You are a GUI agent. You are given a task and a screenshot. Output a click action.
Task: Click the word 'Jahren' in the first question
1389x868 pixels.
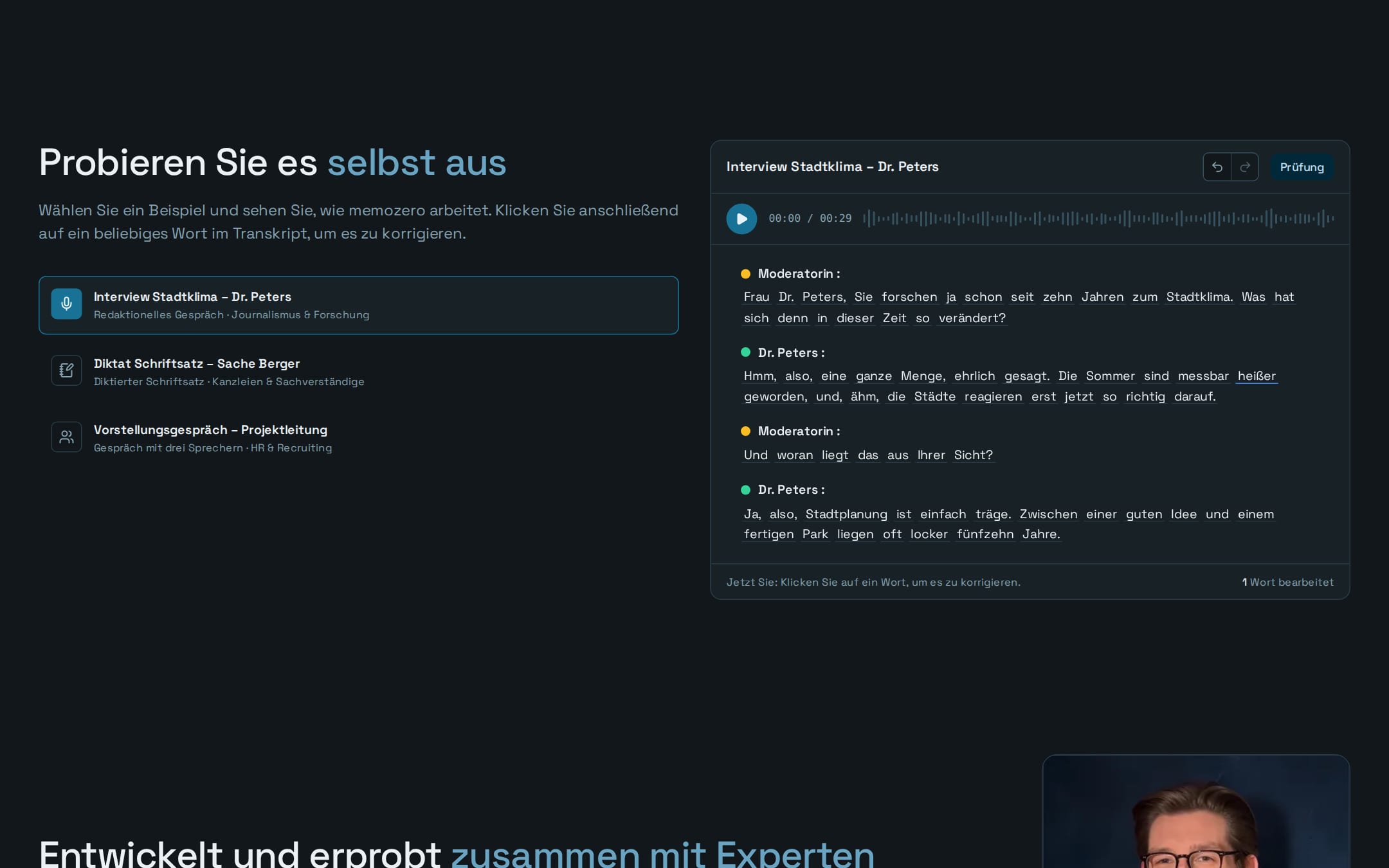(x=1102, y=297)
